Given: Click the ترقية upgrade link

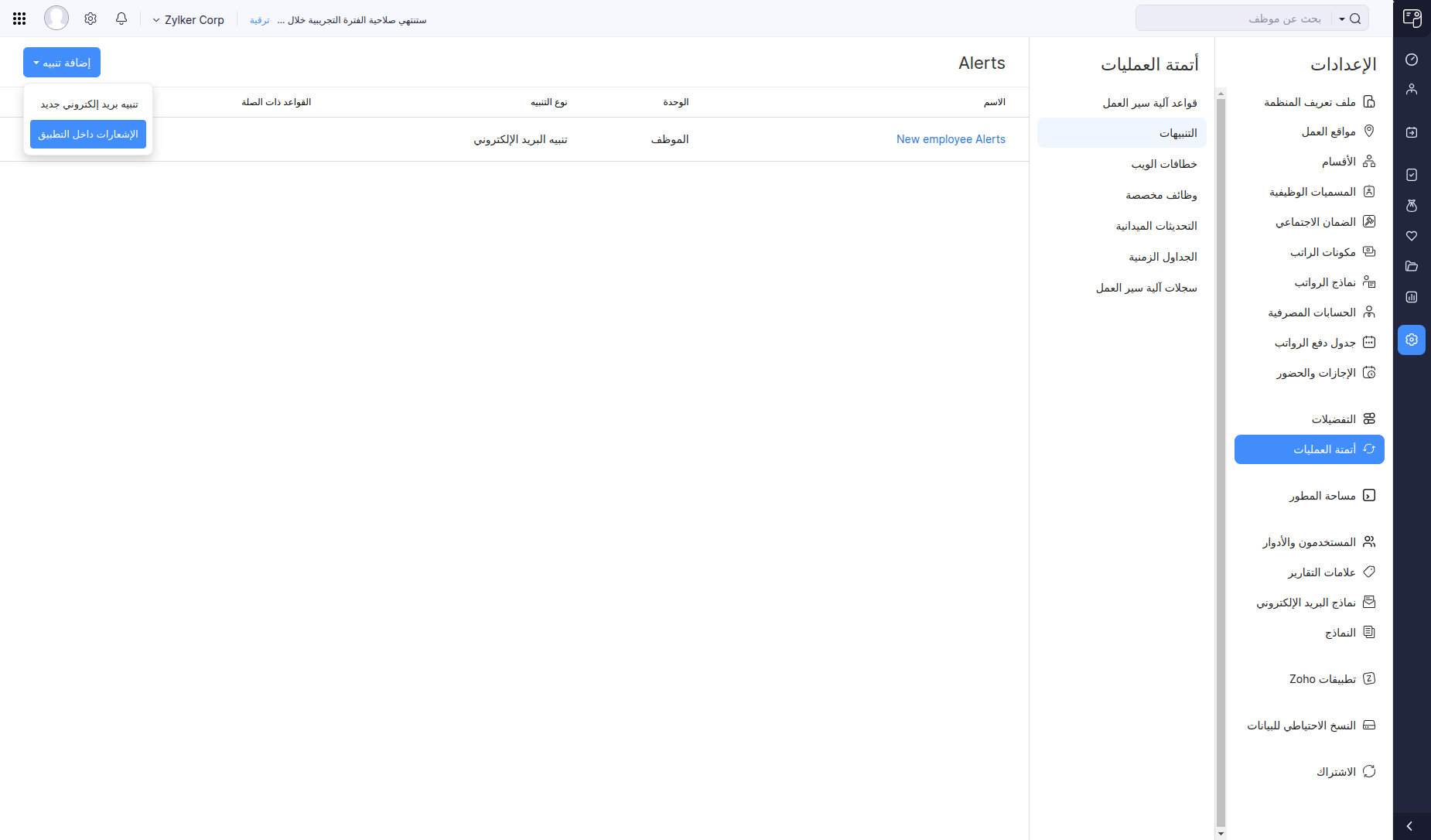Looking at the screenshot, I should 260,20.
